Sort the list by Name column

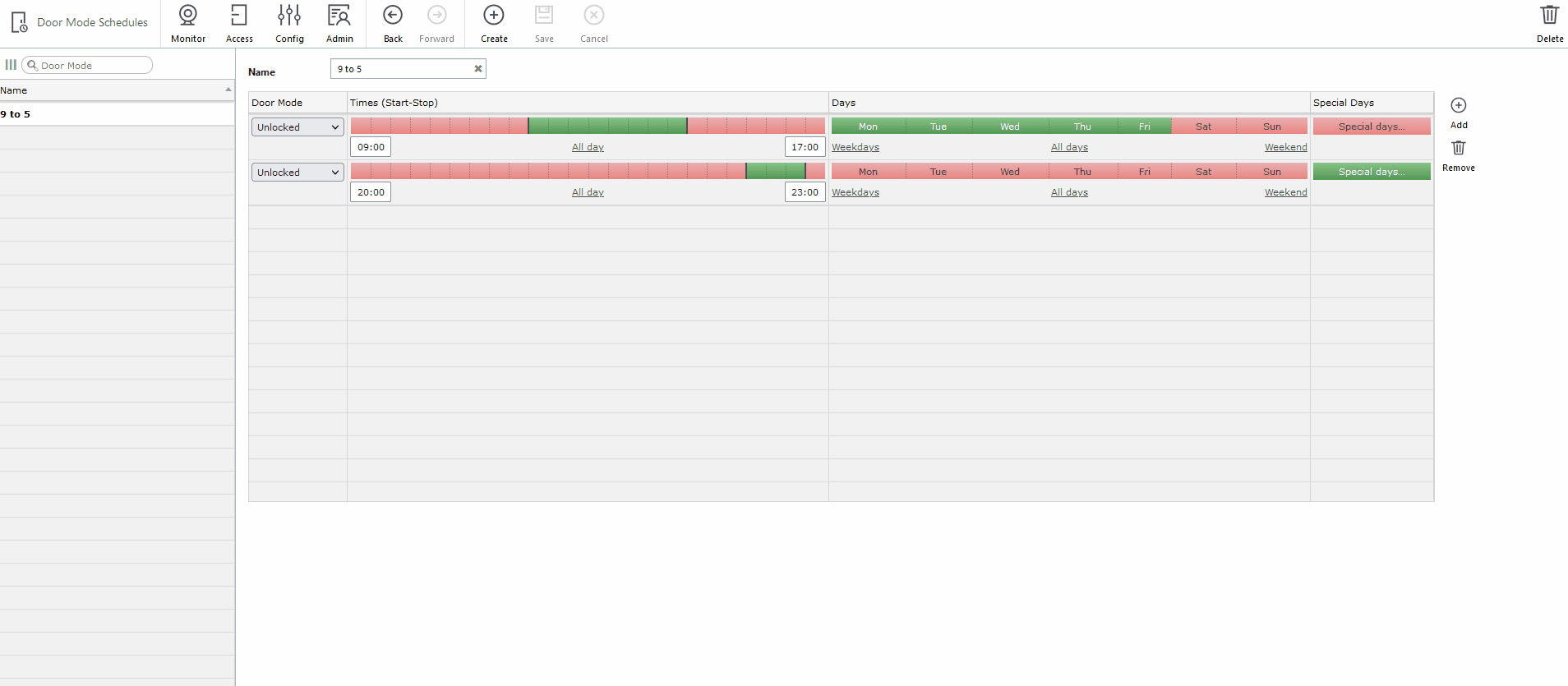[117, 90]
